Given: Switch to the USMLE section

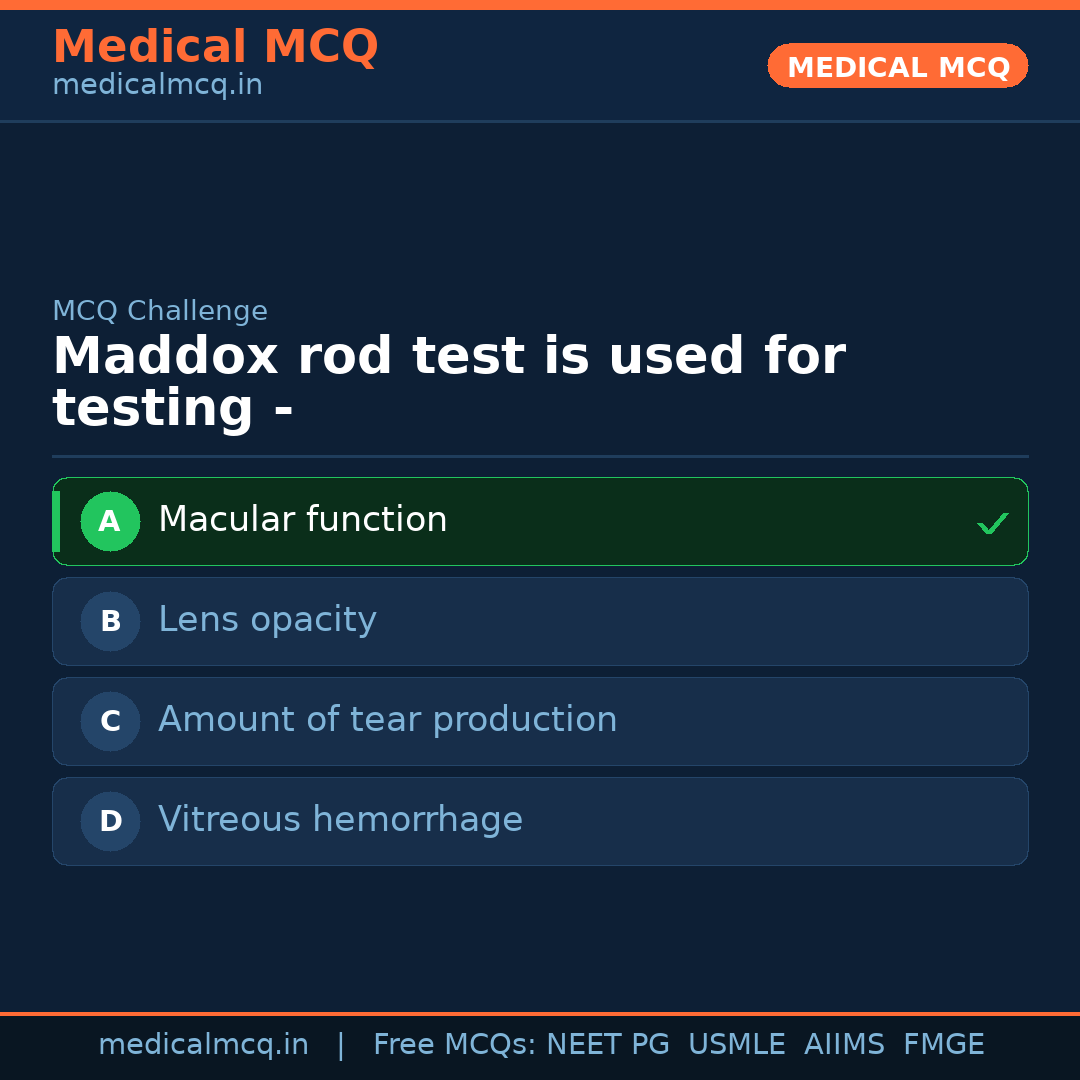Looking at the screenshot, I should coord(737,1043).
